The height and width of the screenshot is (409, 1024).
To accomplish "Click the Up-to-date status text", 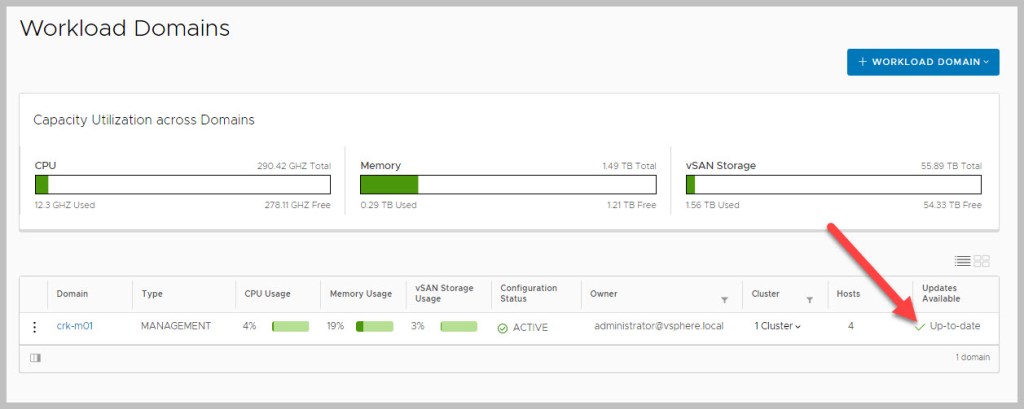I will 957,327.
